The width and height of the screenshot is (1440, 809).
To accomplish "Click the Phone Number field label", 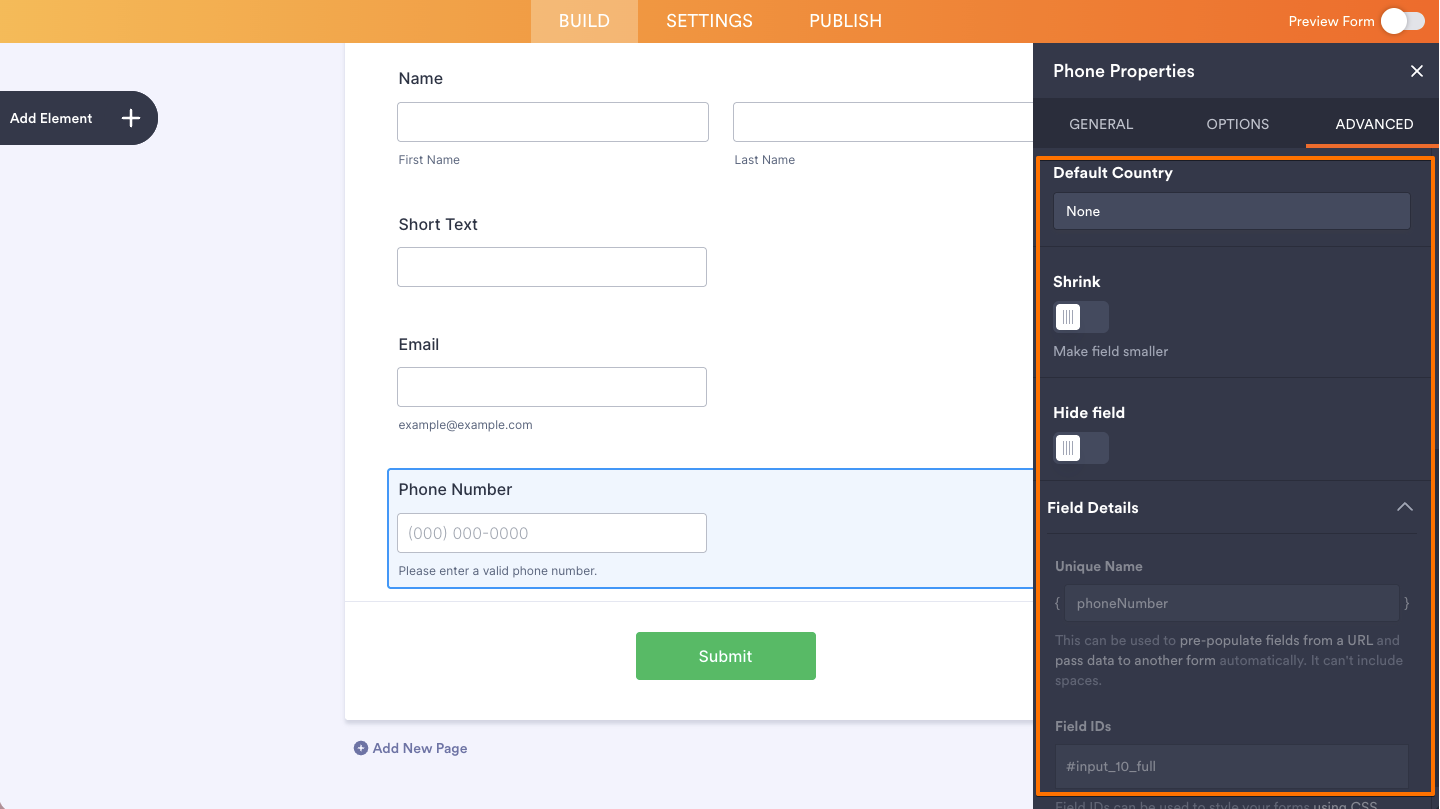I will pyautogui.click(x=455, y=489).
